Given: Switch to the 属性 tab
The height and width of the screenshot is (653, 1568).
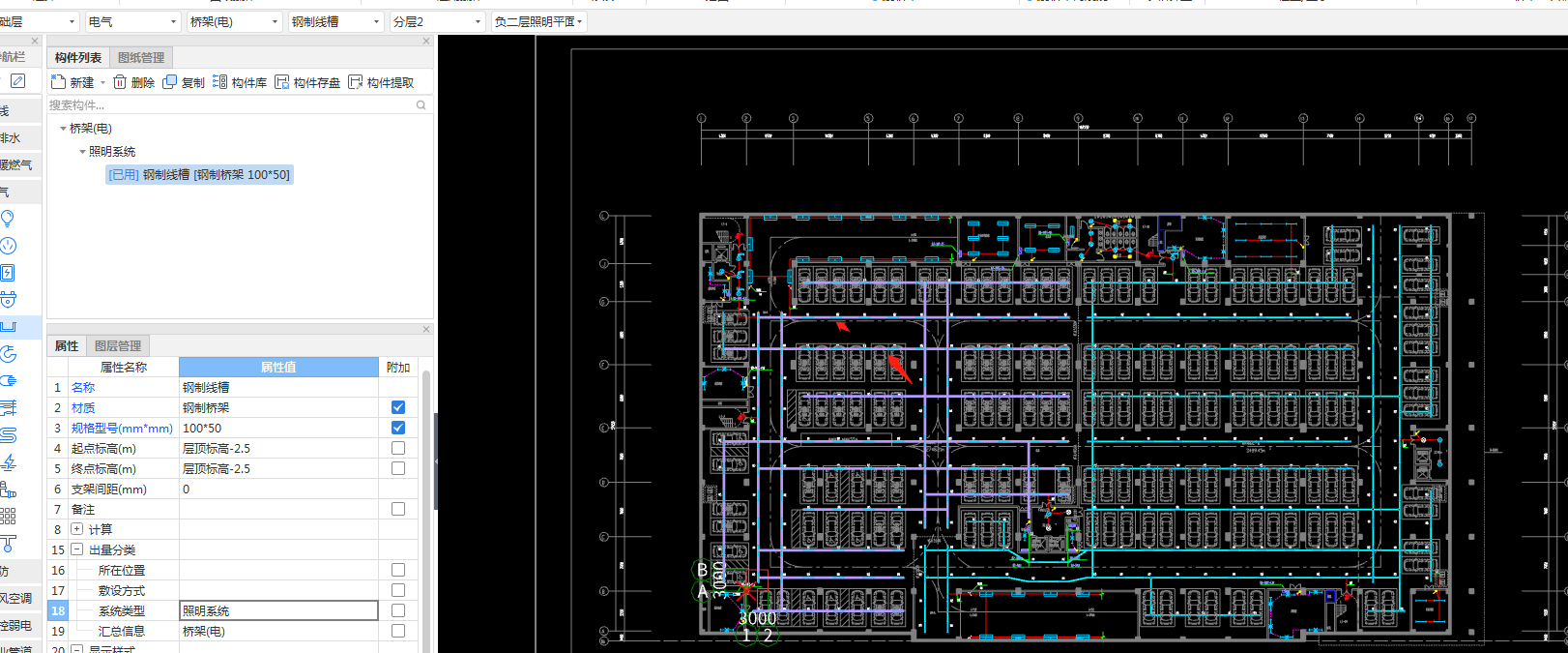Looking at the screenshot, I should (x=67, y=346).
